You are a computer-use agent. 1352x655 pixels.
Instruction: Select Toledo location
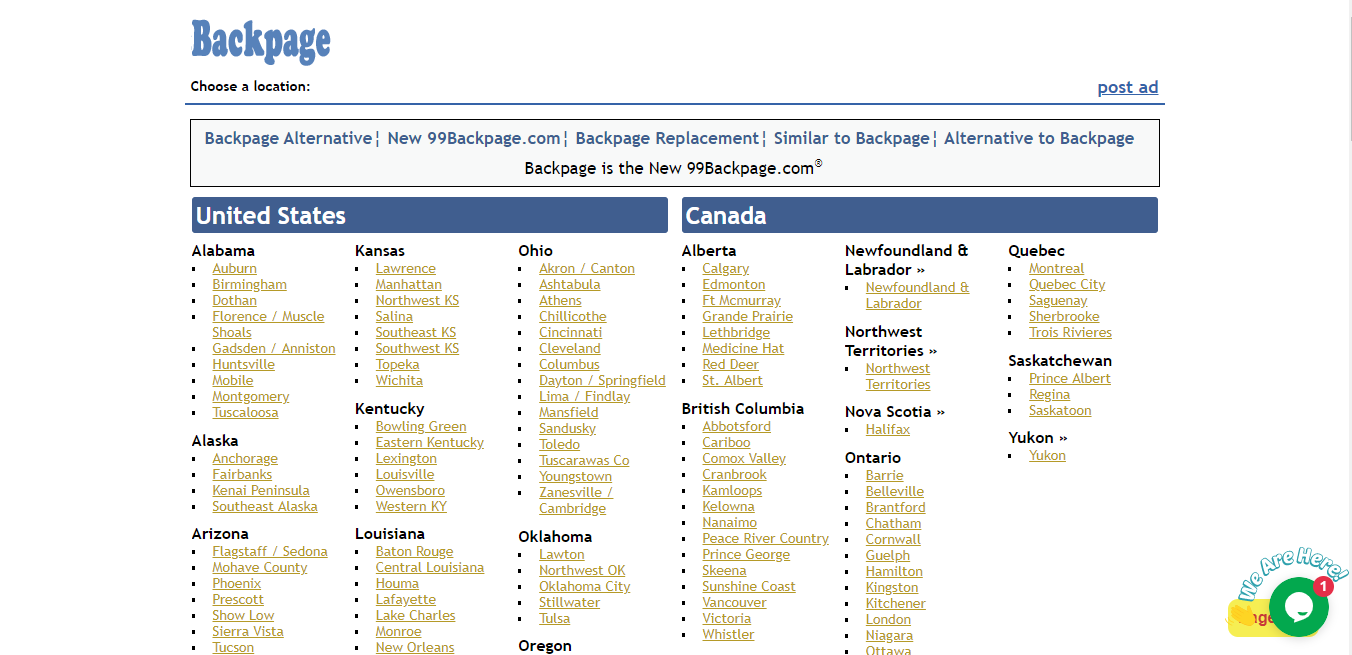(559, 445)
